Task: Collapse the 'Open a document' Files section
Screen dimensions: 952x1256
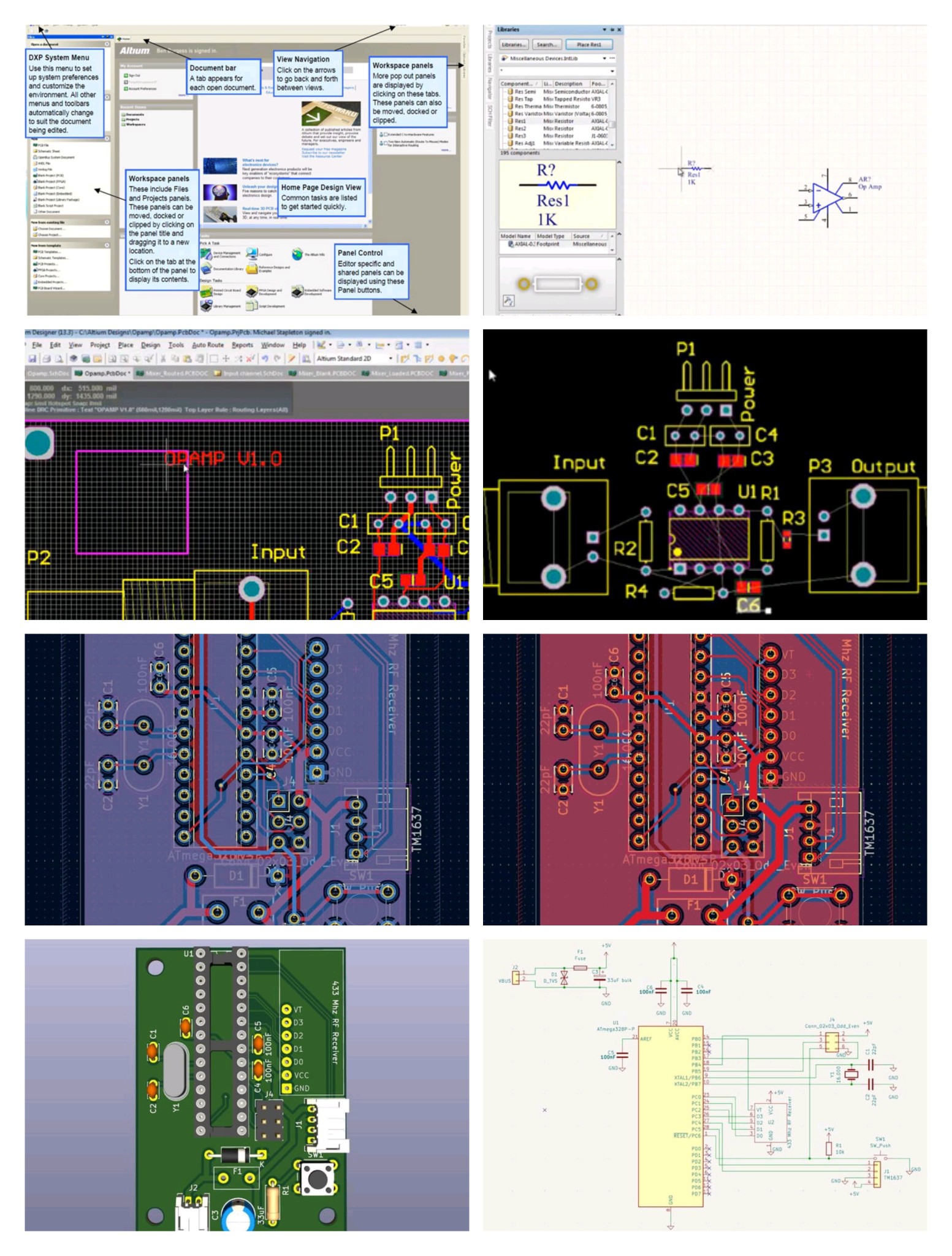Action: pos(107,44)
